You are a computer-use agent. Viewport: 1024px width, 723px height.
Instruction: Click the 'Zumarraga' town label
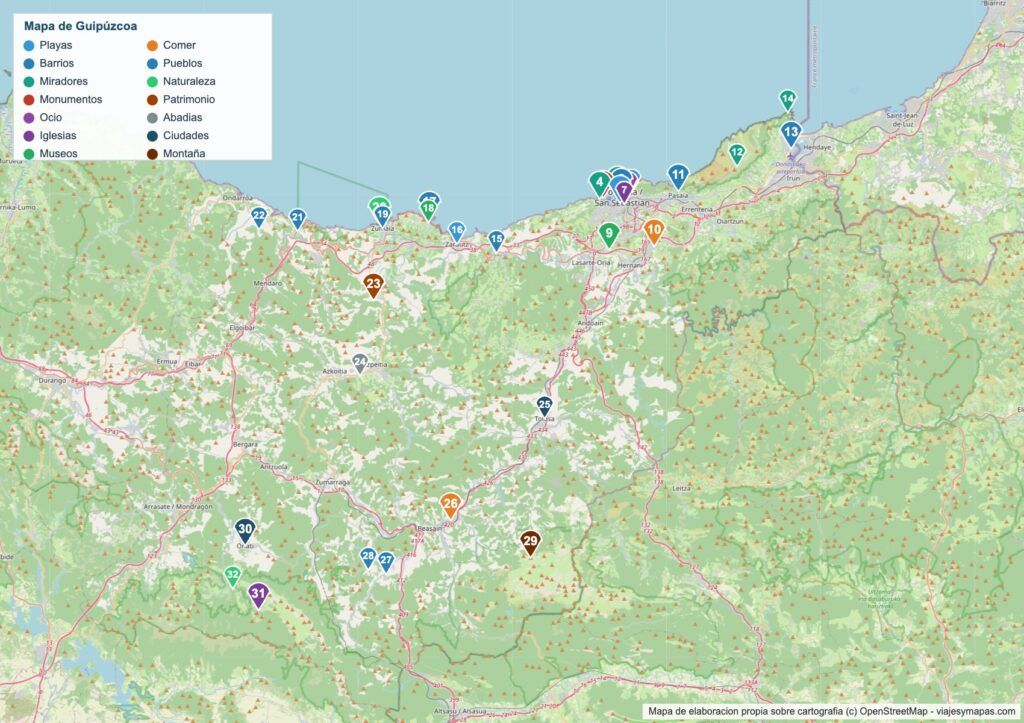332,482
